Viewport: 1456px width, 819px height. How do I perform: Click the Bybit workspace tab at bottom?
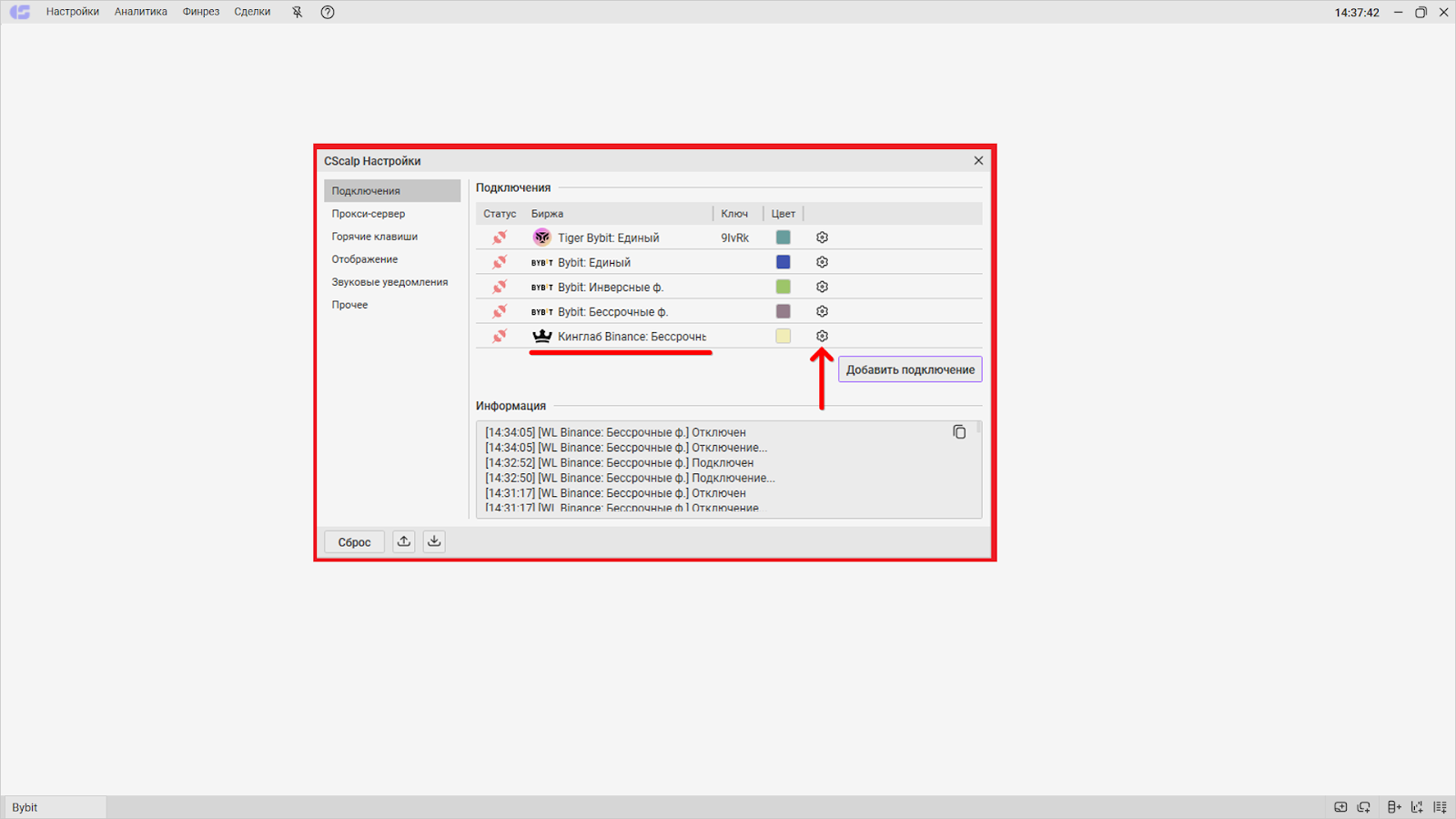pos(25,807)
